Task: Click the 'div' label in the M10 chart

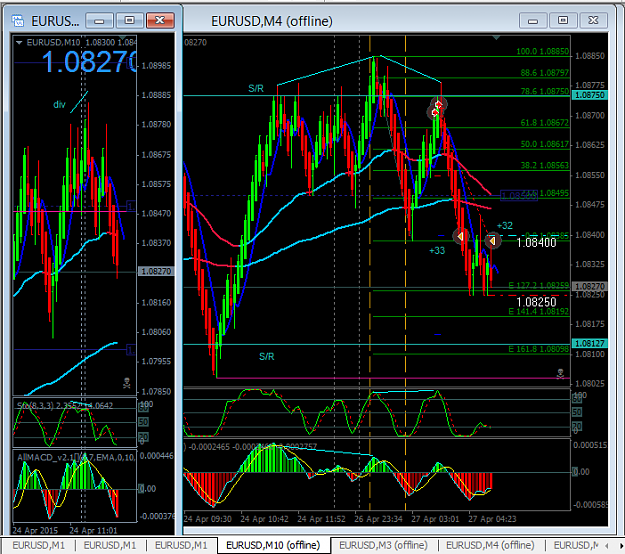Action: 59,105
